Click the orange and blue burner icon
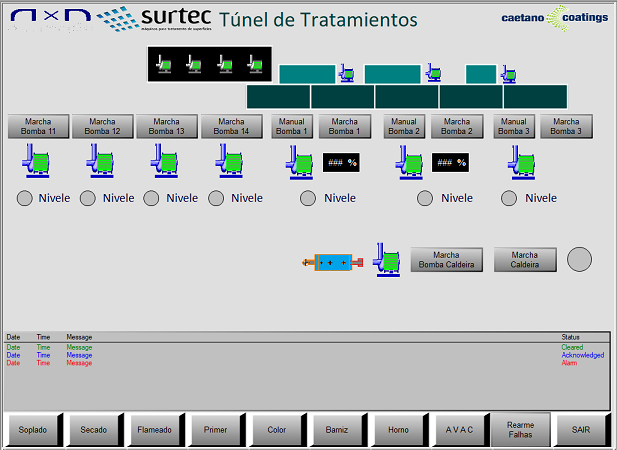This screenshot has height=450, width=617. click(x=332, y=262)
